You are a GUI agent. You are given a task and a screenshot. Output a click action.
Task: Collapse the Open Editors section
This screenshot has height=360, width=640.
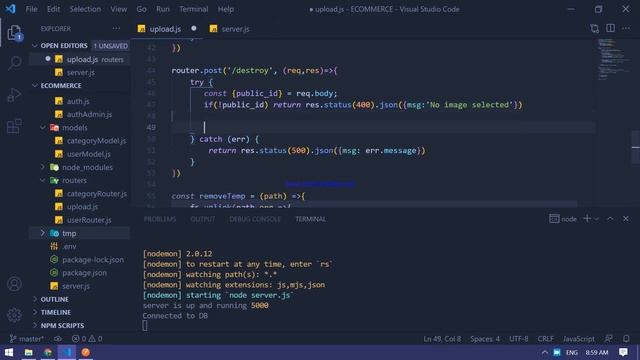point(35,46)
